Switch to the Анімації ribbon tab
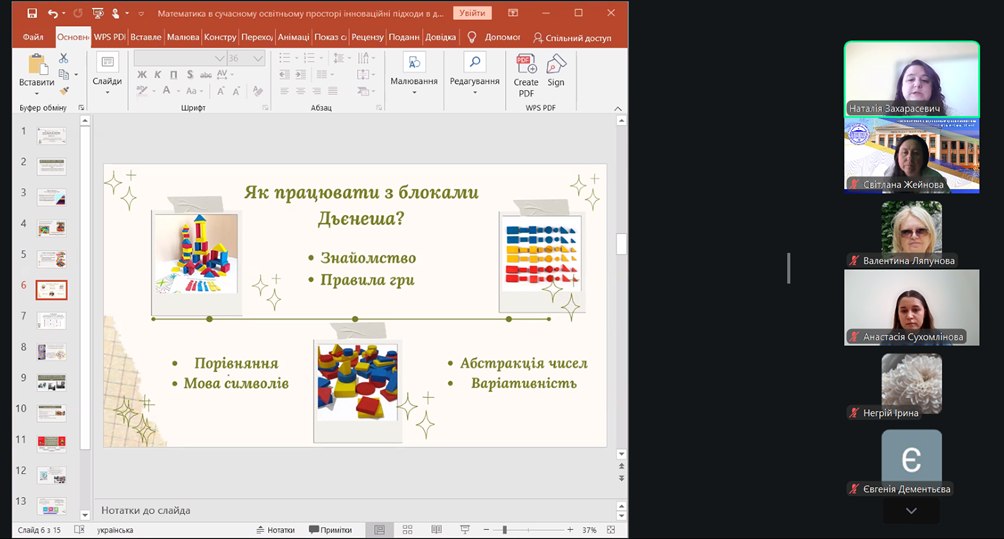Viewport: 1004px width, 539px height. coord(293,38)
